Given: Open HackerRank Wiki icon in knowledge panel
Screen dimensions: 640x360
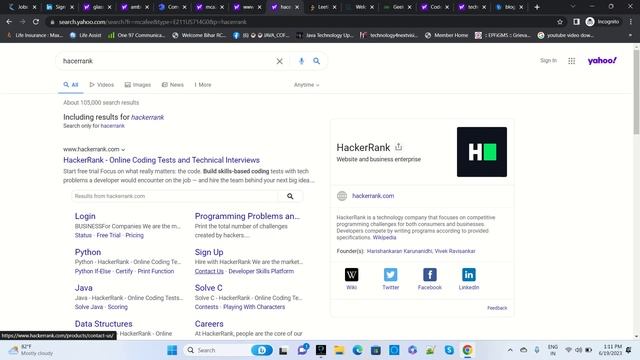Looking at the screenshot, I should (x=351, y=275).
